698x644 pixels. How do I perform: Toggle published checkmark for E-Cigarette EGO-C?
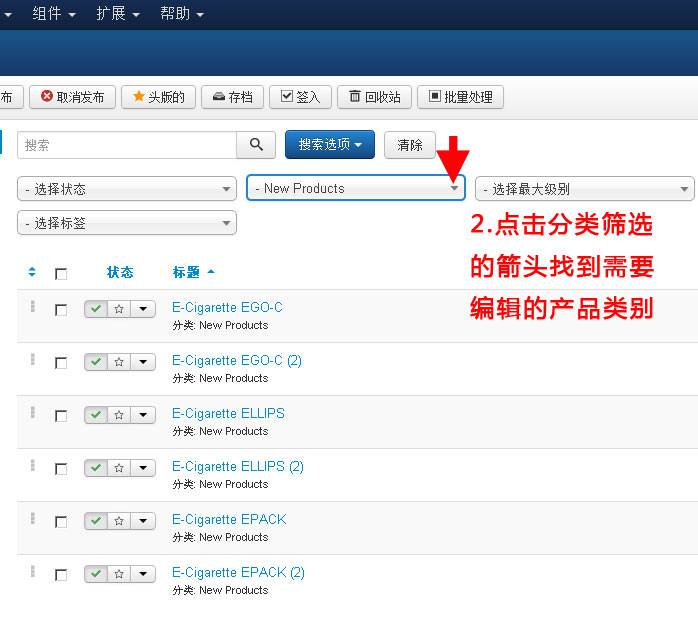[96, 308]
